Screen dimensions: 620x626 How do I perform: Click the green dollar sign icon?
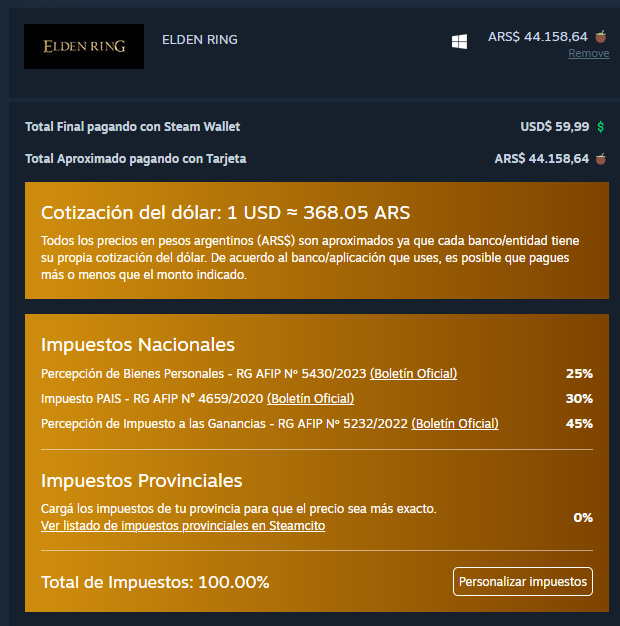(x=600, y=127)
